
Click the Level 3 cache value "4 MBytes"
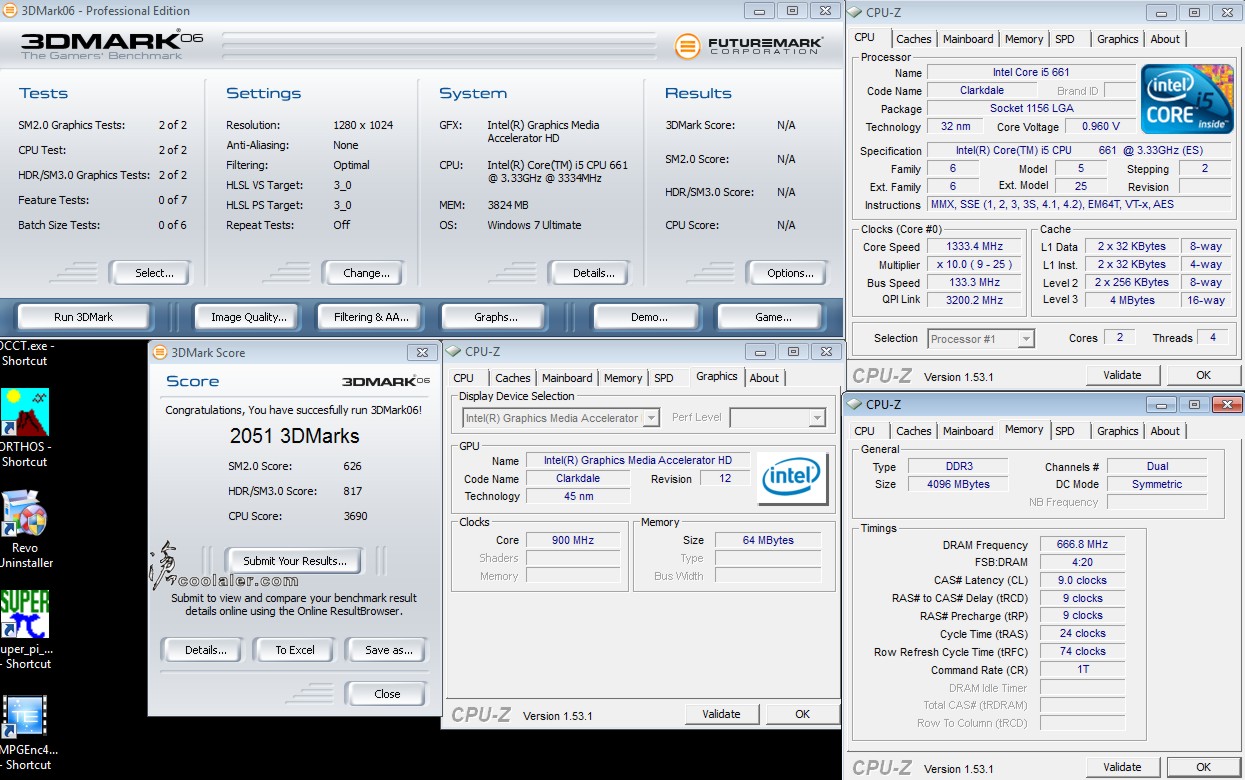pos(1131,300)
